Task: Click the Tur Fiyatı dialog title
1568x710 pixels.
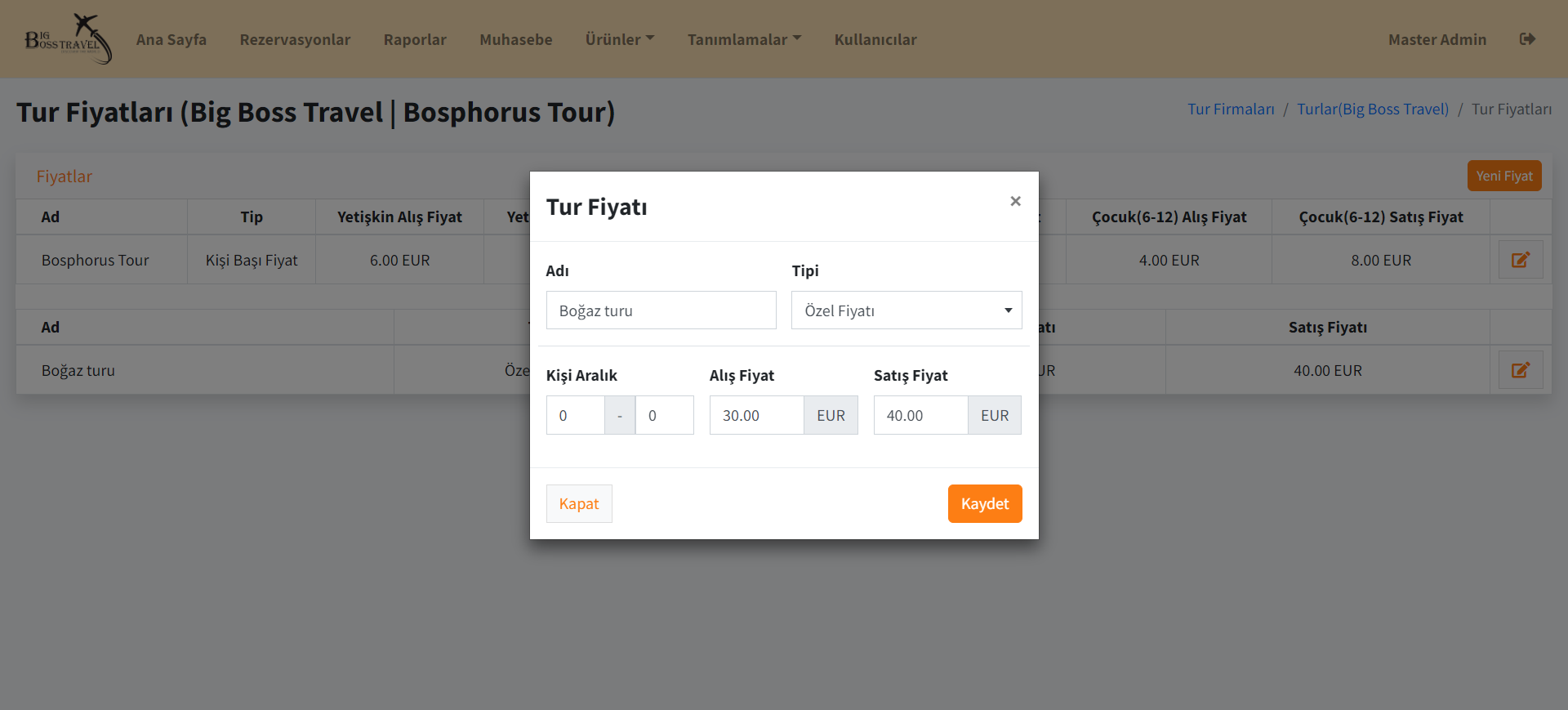Action: pos(597,208)
